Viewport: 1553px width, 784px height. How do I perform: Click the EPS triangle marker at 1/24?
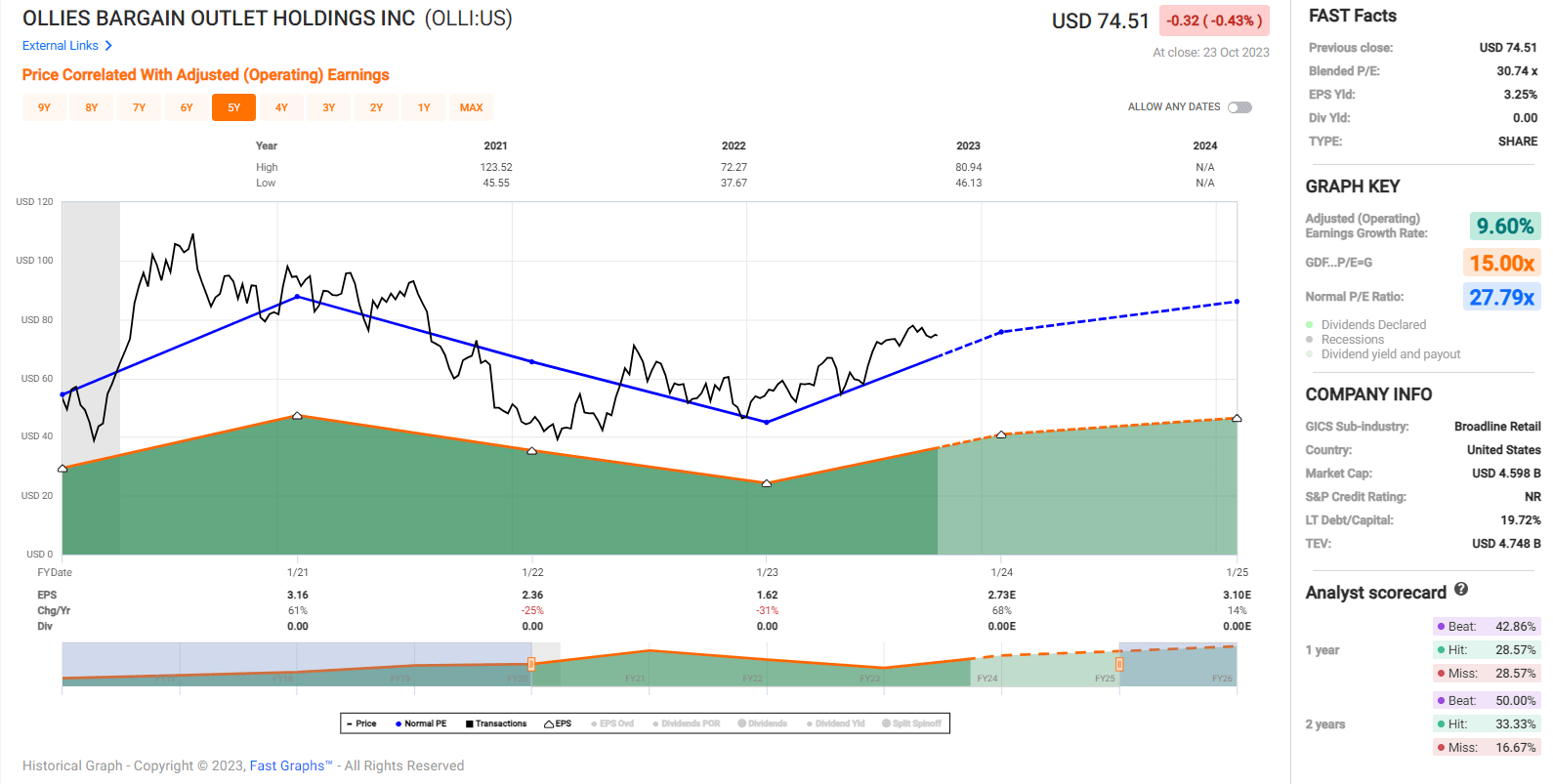[x=1001, y=434]
